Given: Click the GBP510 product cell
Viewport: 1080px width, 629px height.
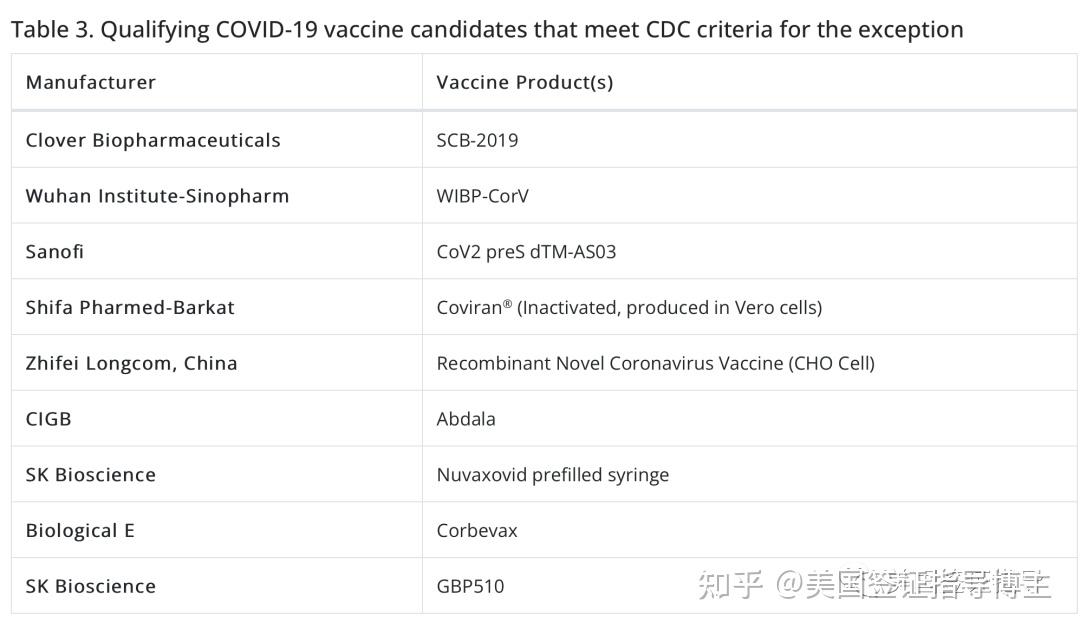Looking at the screenshot, I should (x=470, y=586).
